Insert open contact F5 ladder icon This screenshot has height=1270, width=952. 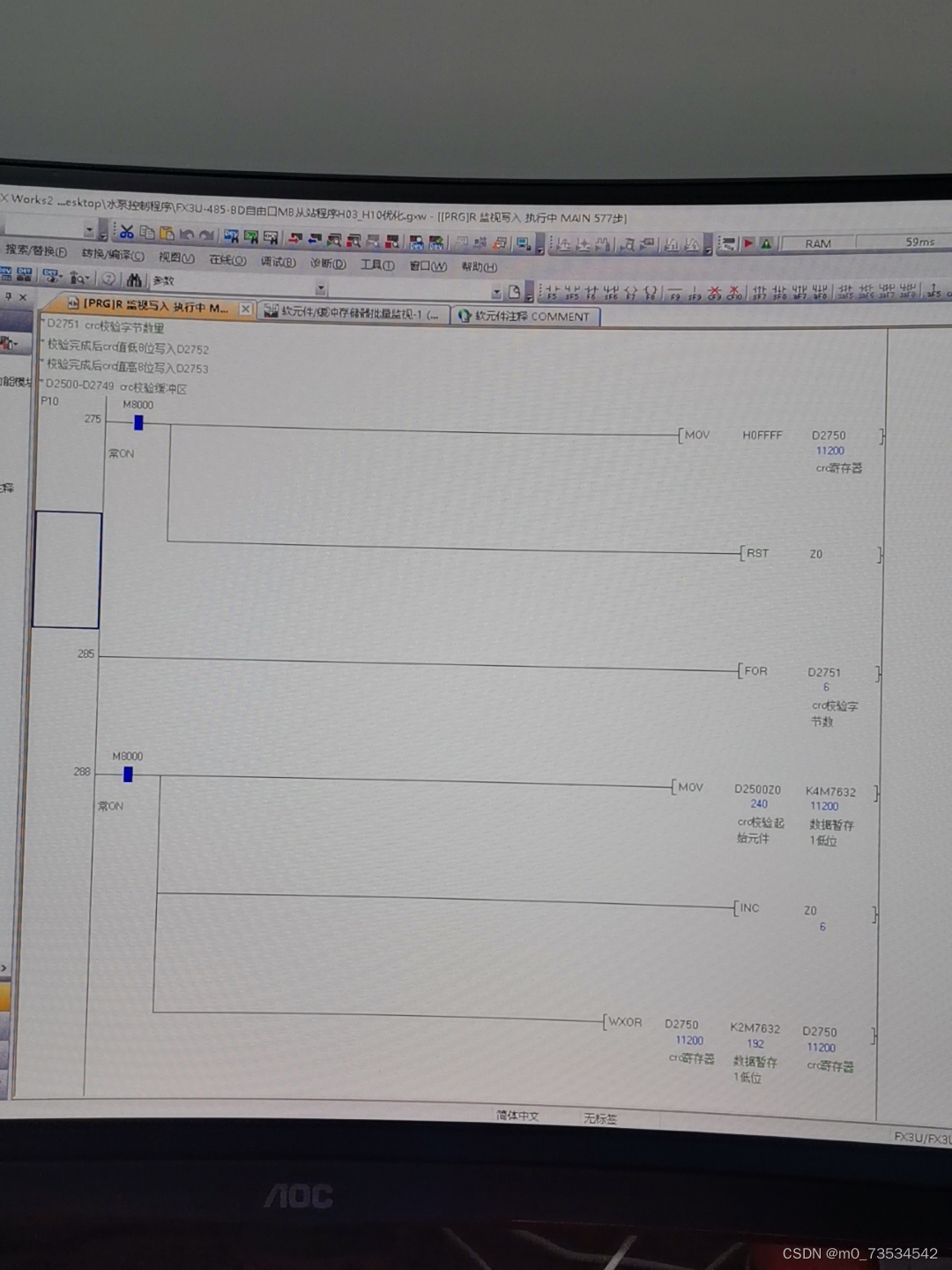click(553, 292)
